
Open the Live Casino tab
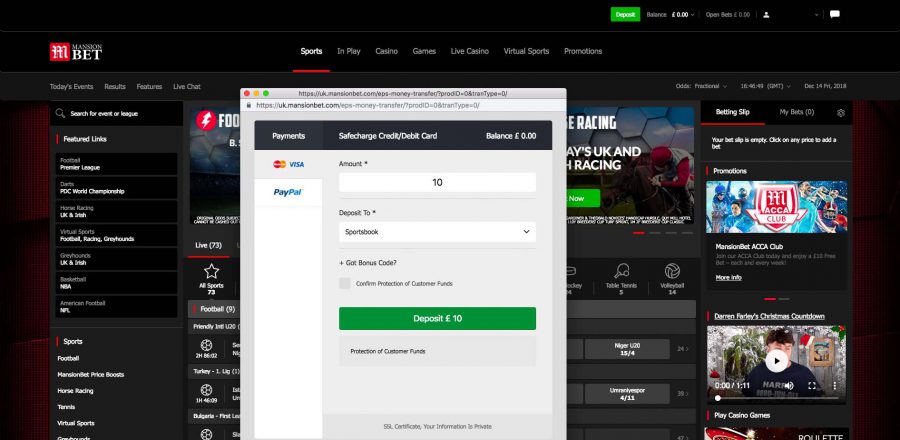470,51
